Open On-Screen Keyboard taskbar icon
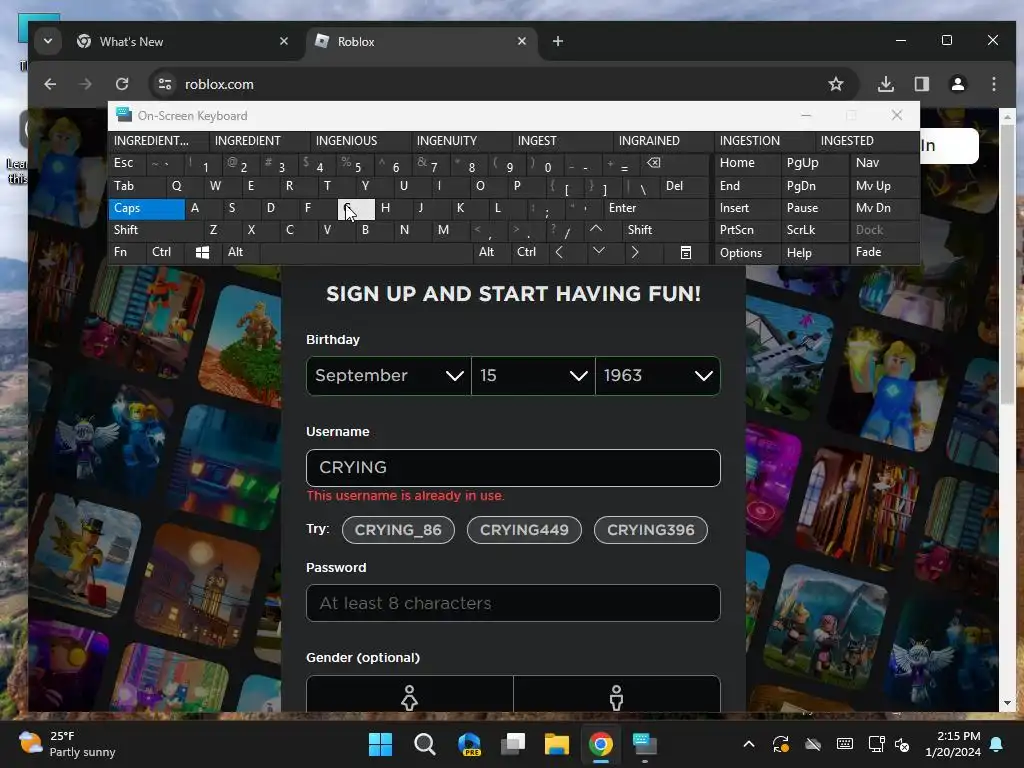1024x768 pixels. tap(645, 744)
